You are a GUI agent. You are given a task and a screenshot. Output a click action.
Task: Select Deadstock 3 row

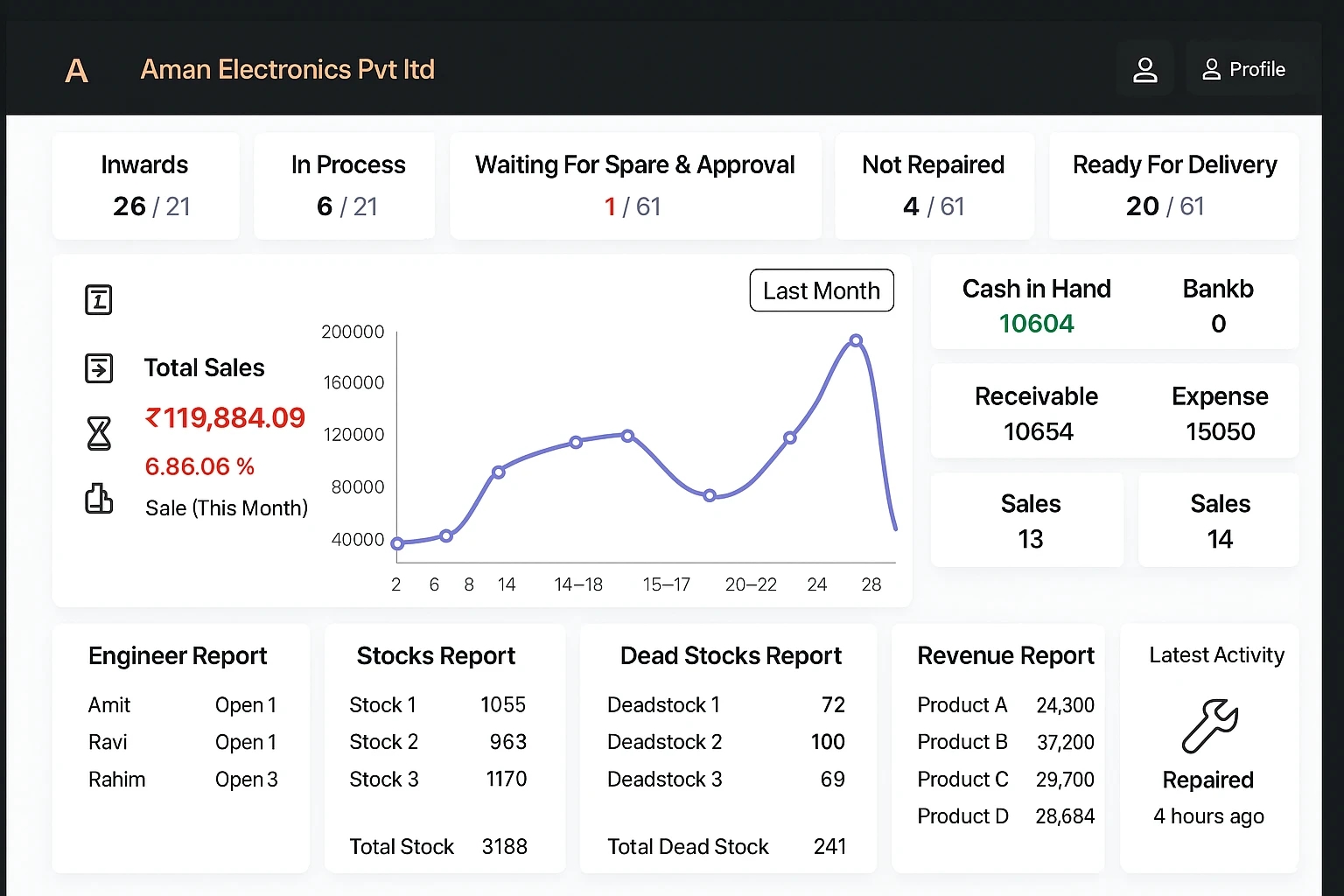[726, 780]
